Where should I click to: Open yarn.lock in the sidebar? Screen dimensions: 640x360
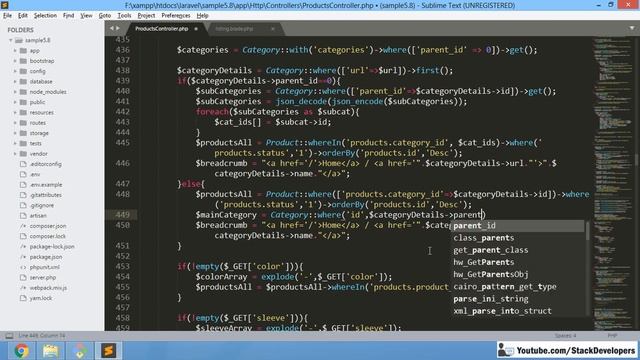point(40,298)
